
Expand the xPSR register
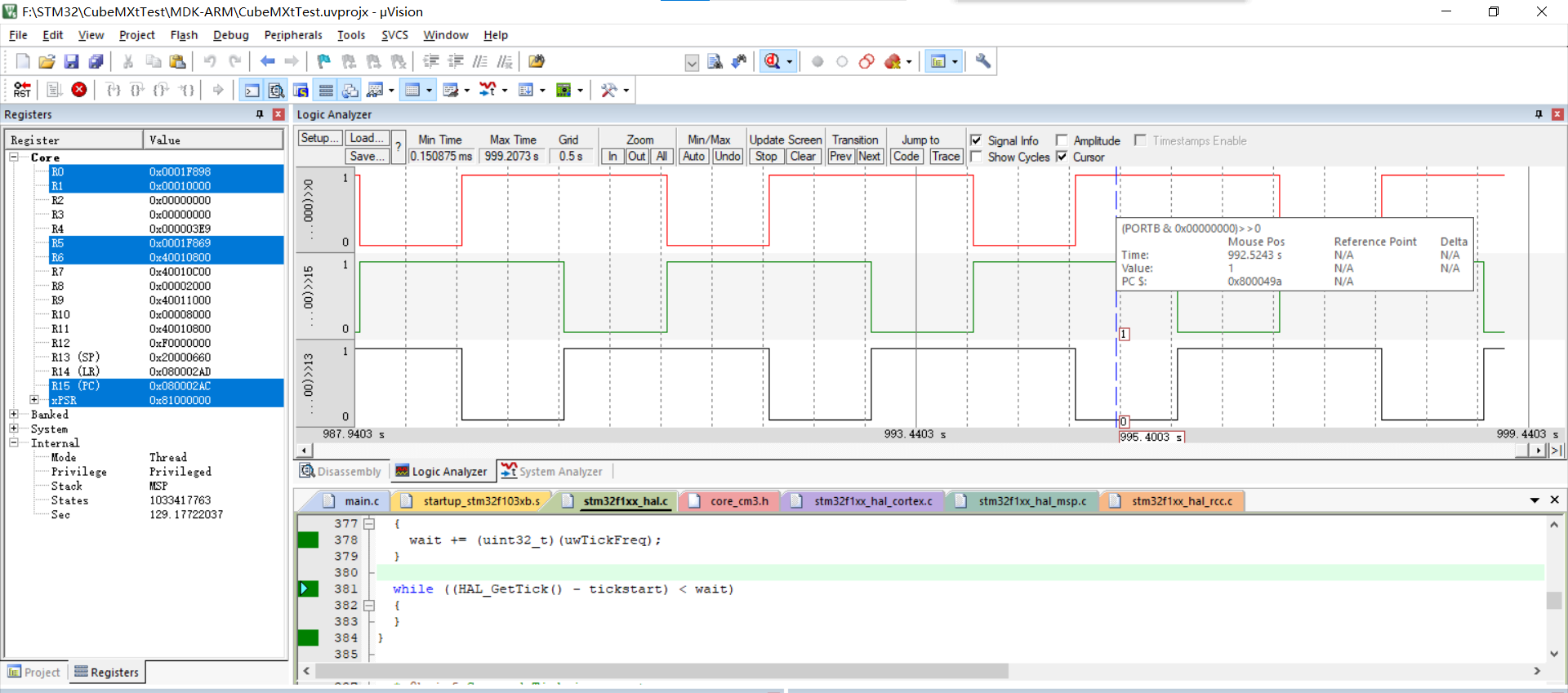click(x=34, y=400)
